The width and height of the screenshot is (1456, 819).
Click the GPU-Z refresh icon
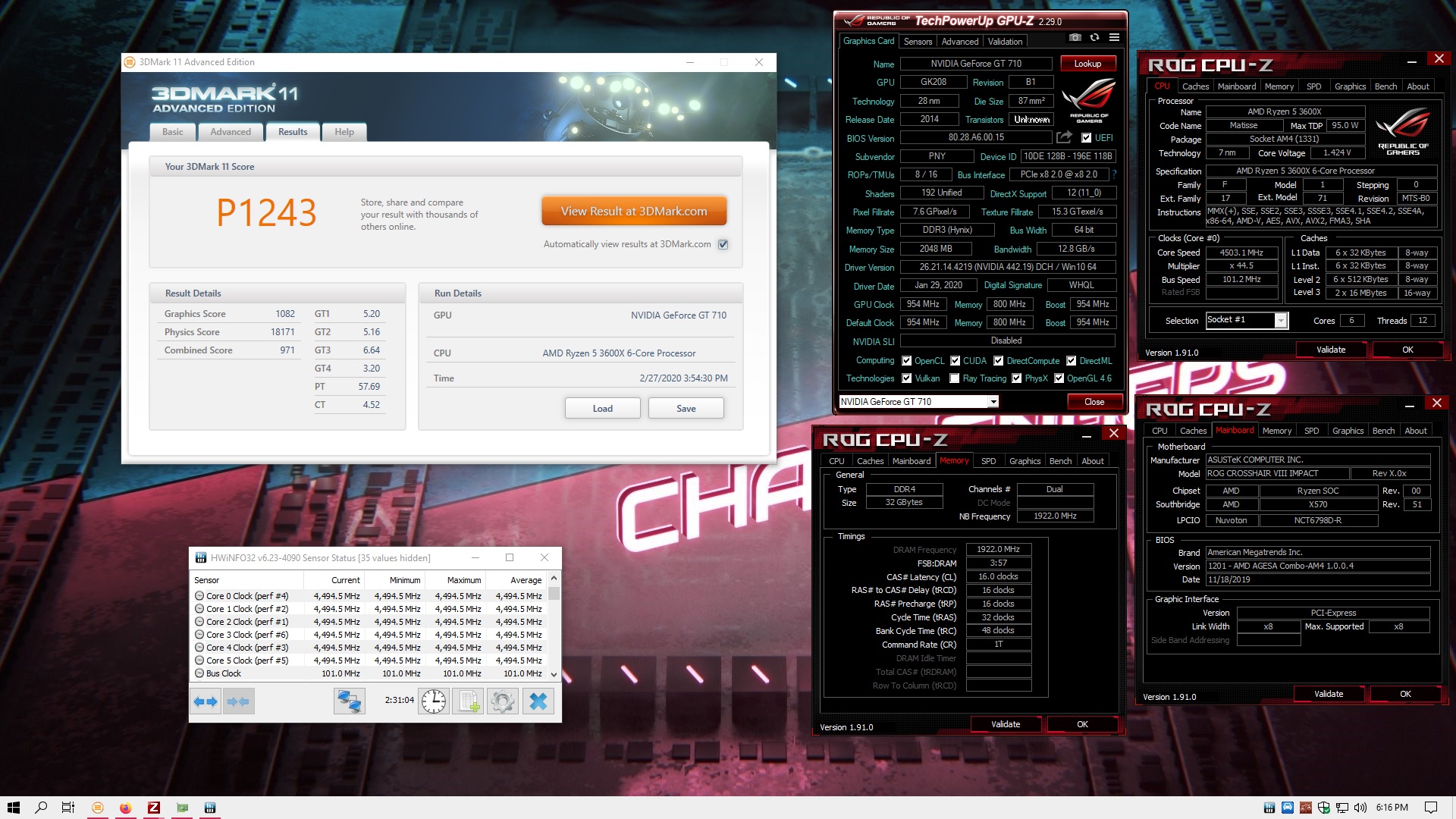1094,37
